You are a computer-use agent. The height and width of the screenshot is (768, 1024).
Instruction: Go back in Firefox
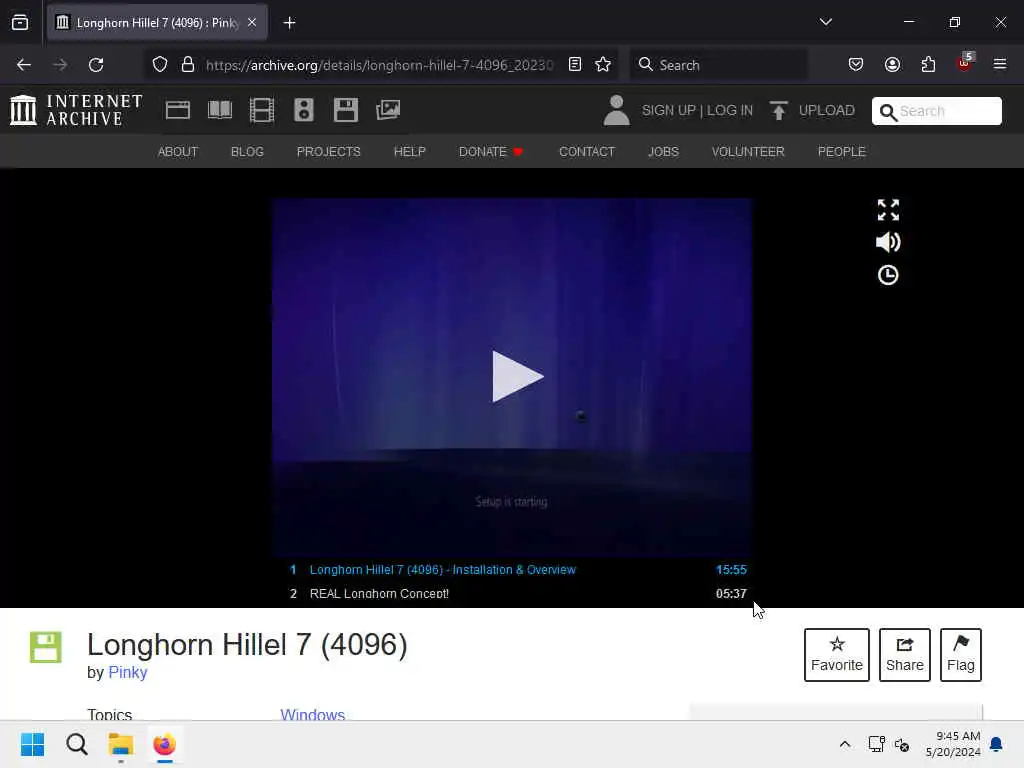pos(24,65)
